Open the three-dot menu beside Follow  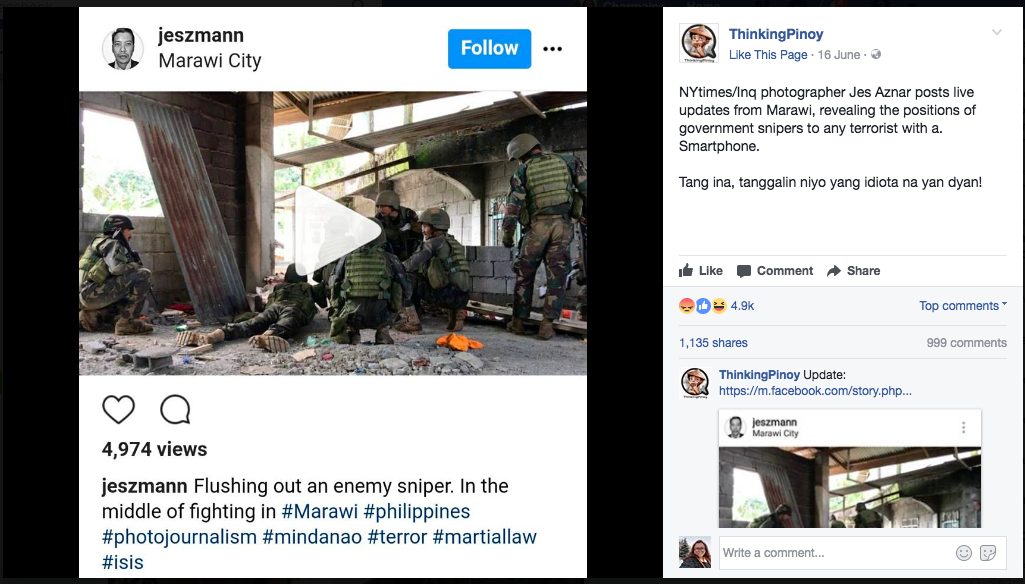click(552, 49)
